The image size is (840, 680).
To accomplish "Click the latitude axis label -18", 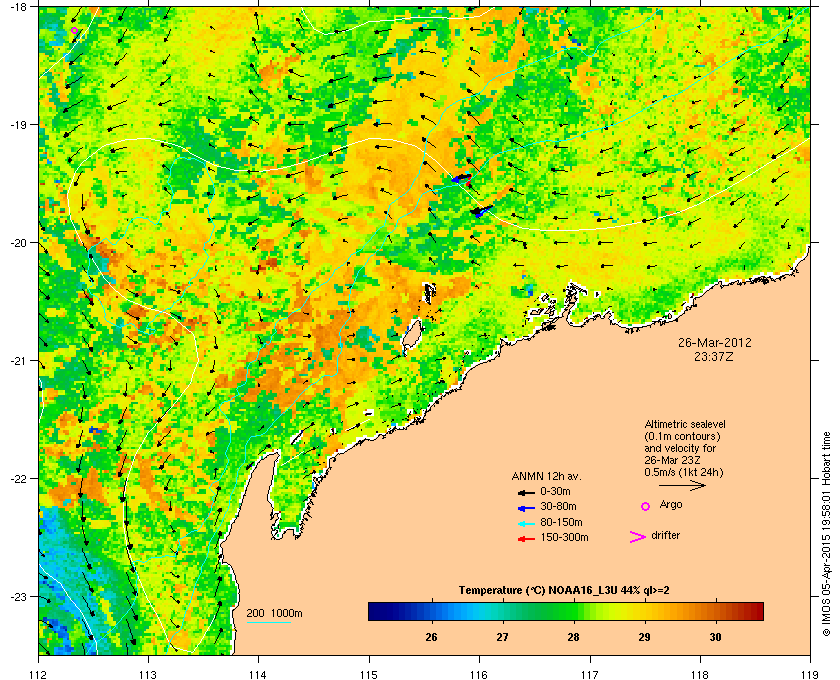I will [x=18, y=7].
